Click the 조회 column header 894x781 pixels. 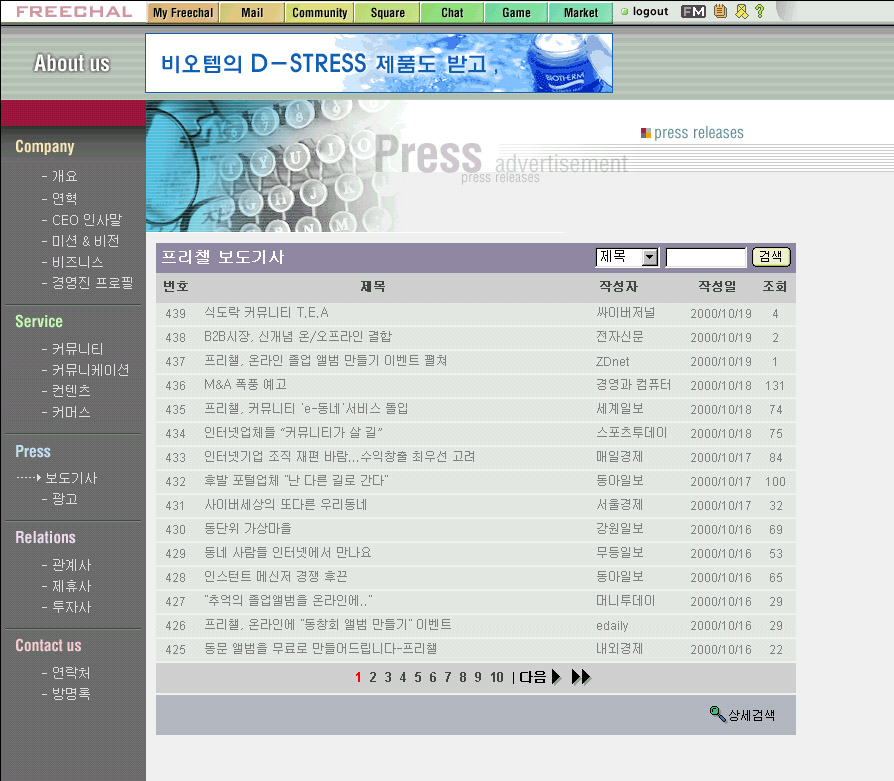775,286
